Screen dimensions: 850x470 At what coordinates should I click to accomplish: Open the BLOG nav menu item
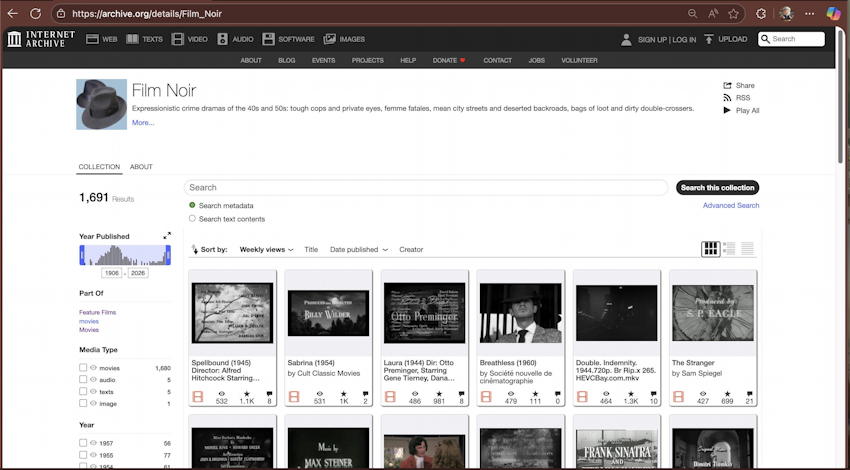(x=287, y=60)
